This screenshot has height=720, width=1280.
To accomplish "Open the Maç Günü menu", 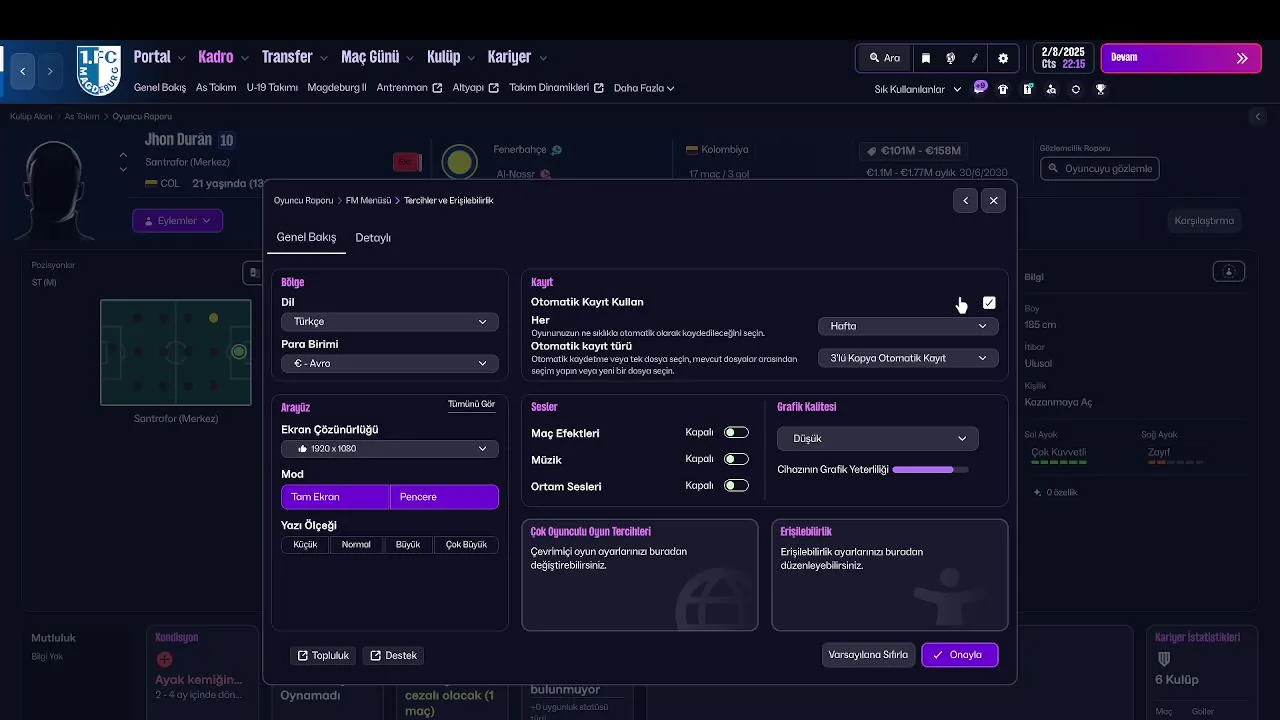I will (x=378, y=57).
